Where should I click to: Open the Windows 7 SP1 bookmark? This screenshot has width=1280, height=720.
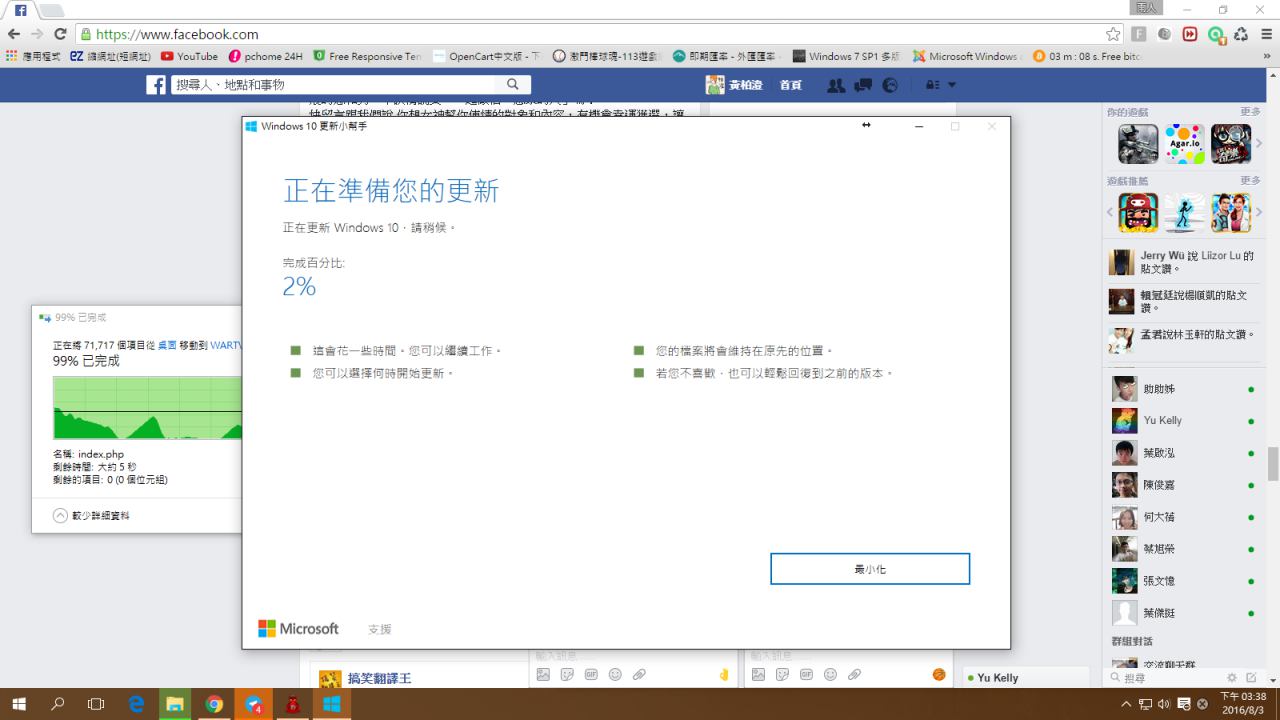click(846, 56)
